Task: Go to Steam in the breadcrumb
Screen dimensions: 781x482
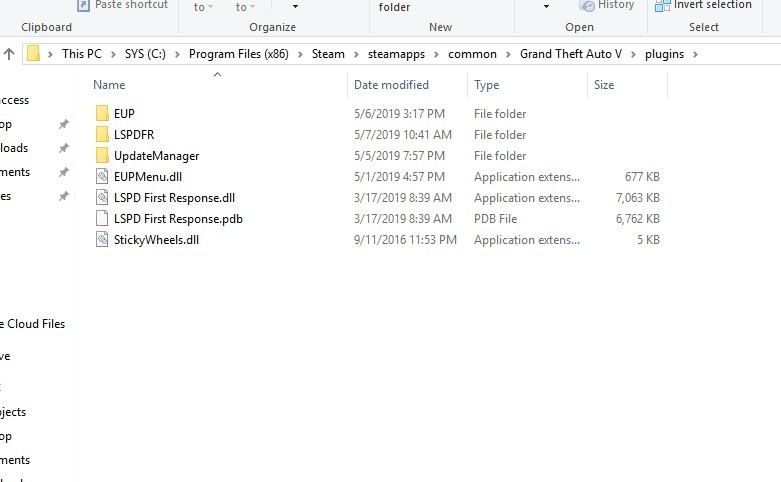Action: tap(328, 54)
